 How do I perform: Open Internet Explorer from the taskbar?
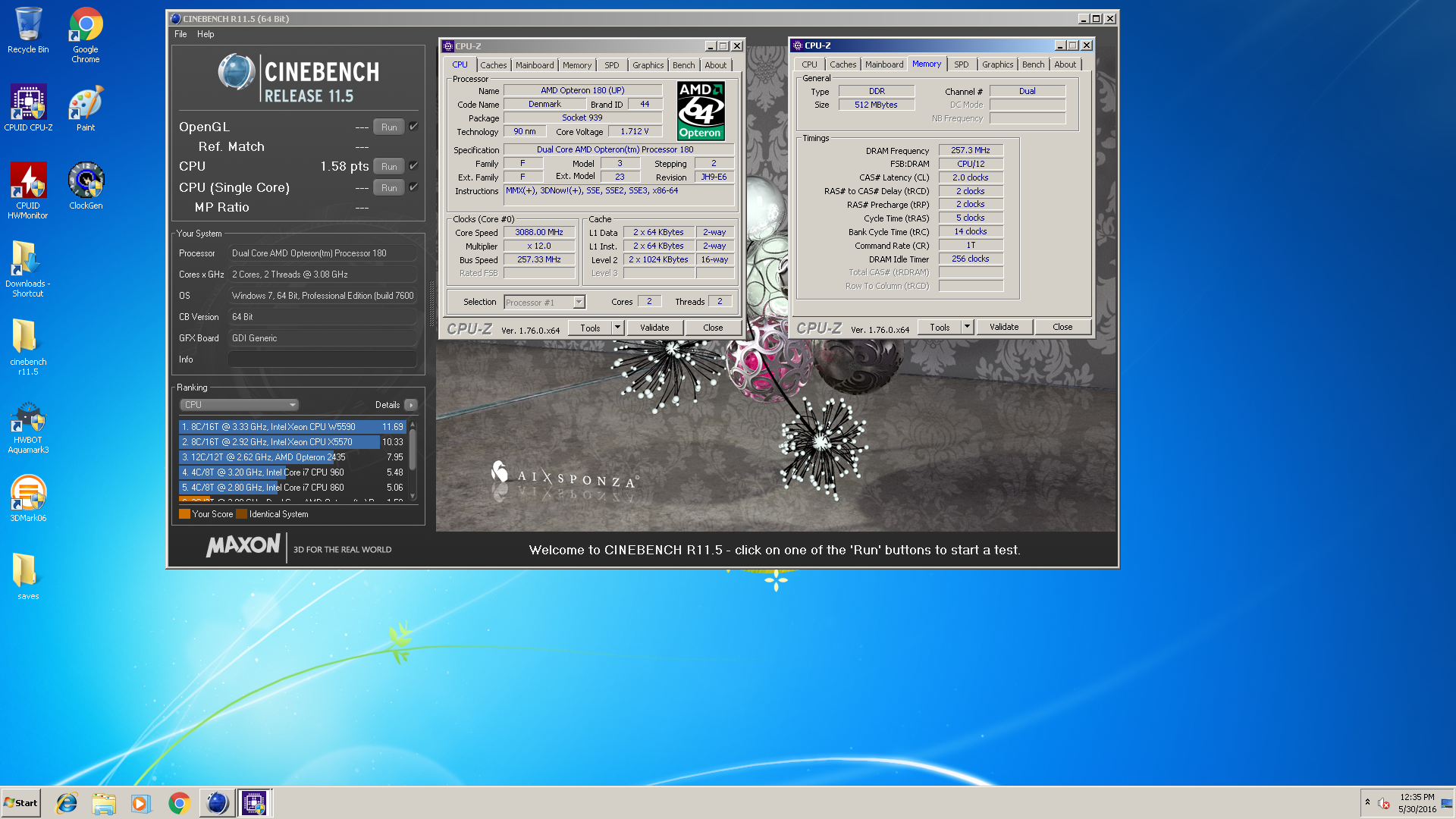tap(67, 803)
